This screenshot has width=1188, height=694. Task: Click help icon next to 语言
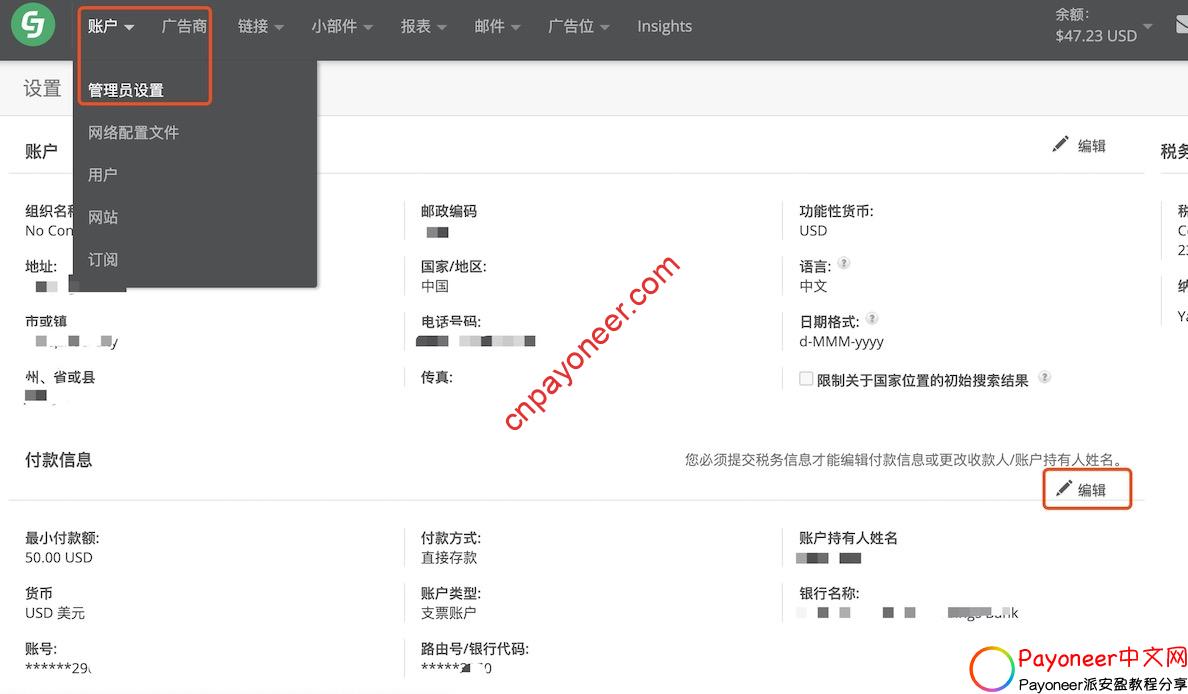[844, 264]
